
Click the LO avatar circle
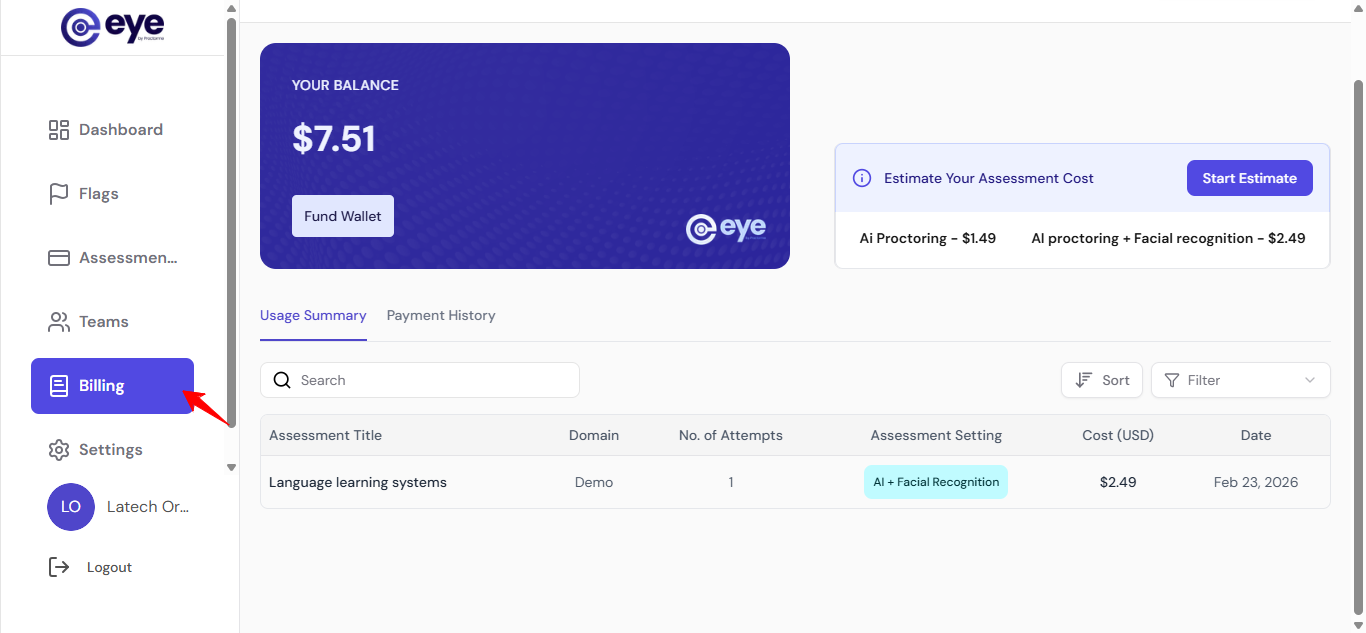pos(71,507)
